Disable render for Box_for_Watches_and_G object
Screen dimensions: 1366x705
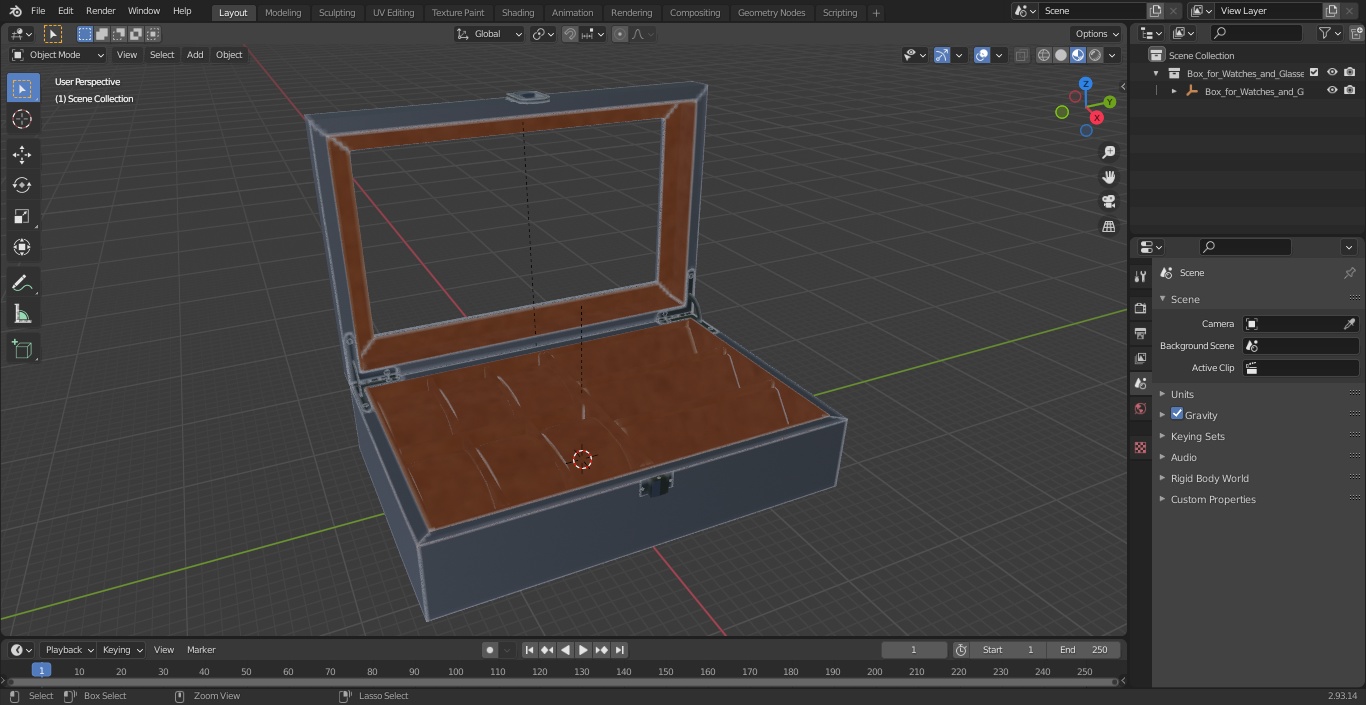pos(1350,91)
